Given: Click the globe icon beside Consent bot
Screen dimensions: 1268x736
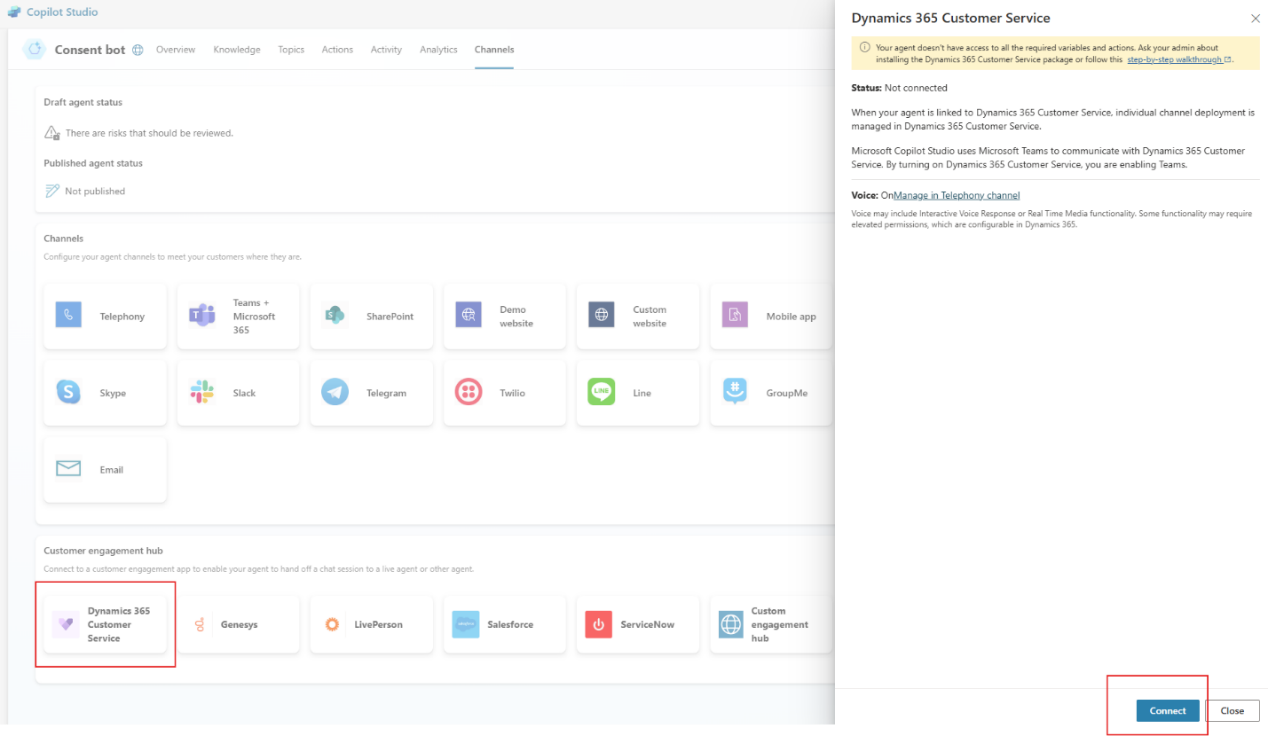Looking at the screenshot, I should pyautogui.click(x=138, y=50).
